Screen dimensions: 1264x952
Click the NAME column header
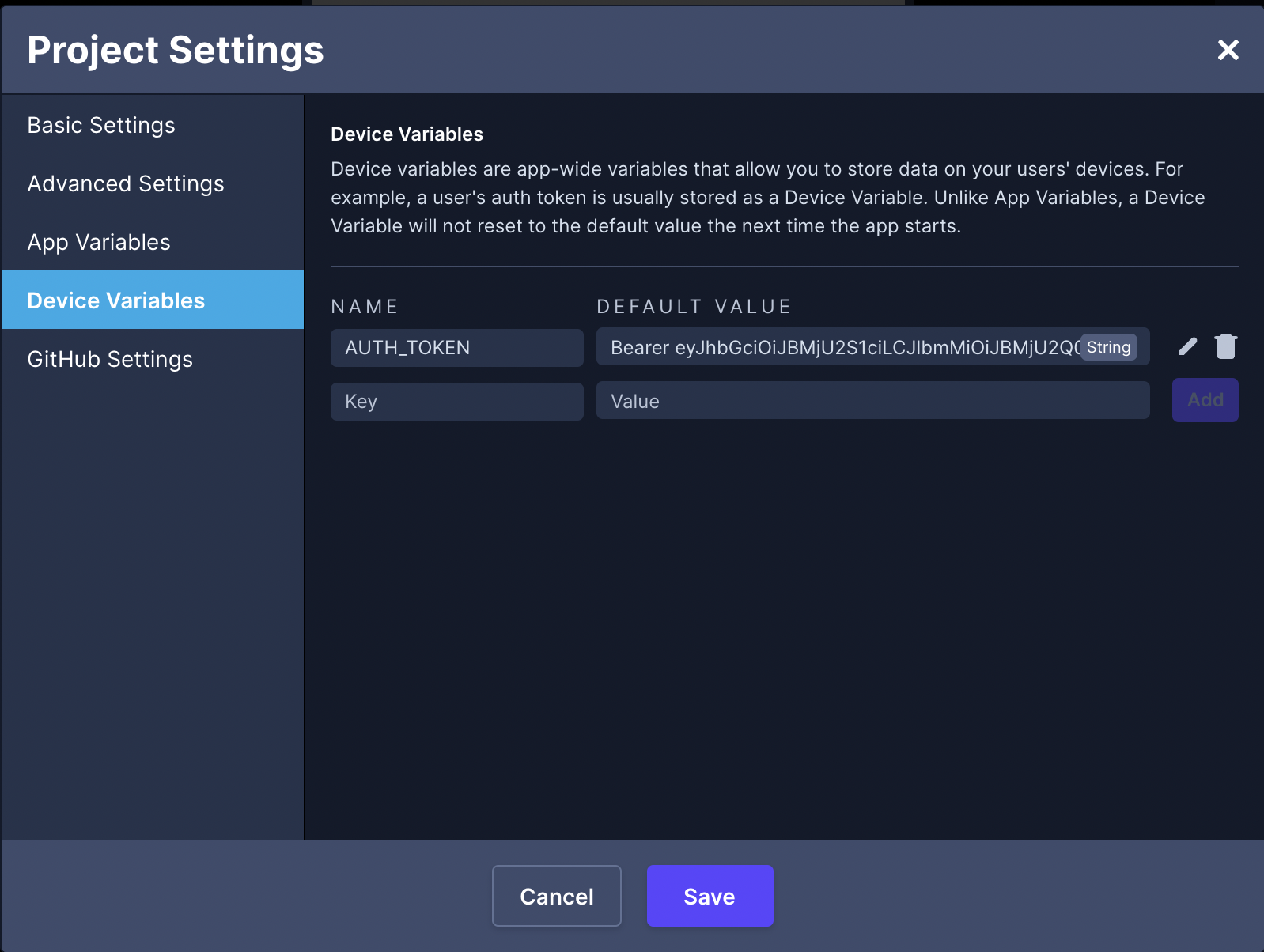365,307
